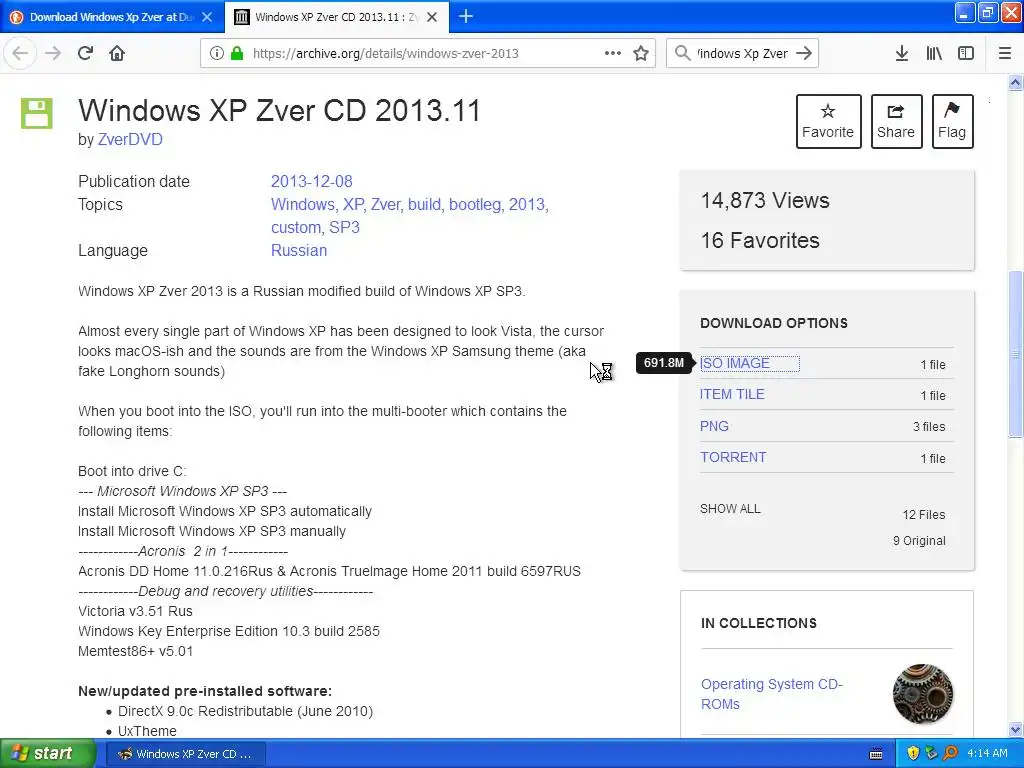This screenshot has width=1024, height=768.
Task: Open publication date 2013-12-08 link
Action: (312, 182)
